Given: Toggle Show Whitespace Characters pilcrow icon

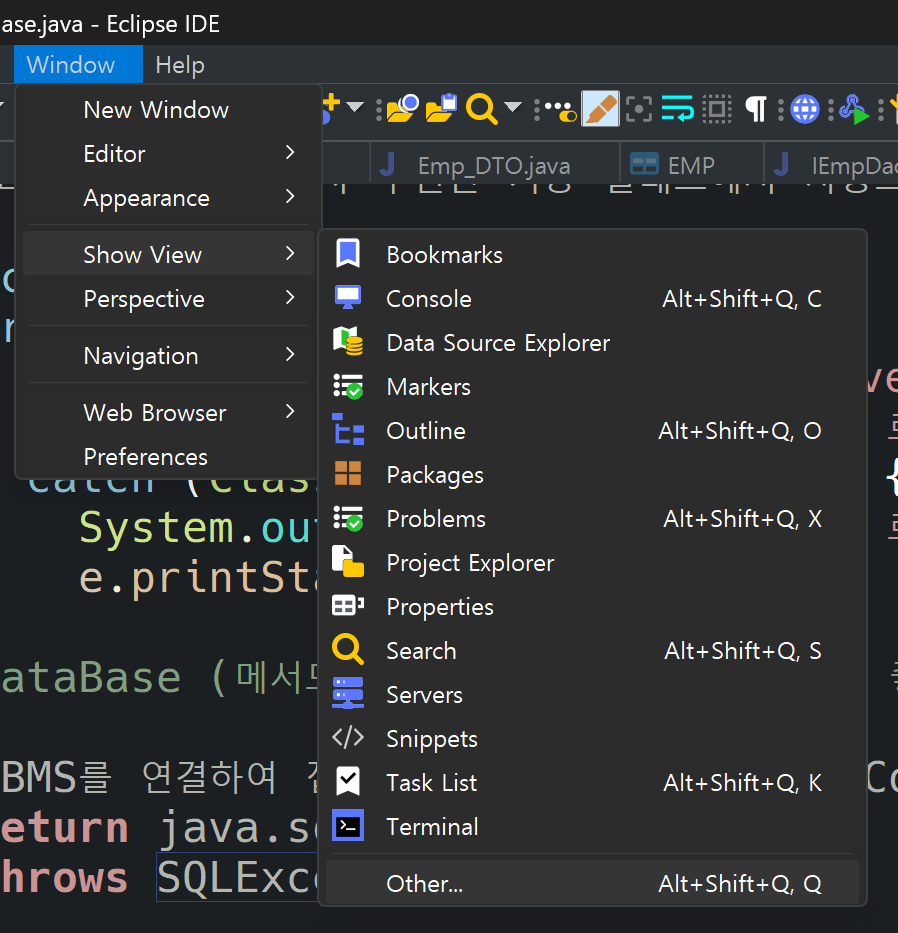Looking at the screenshot, I should coord(756,109).
